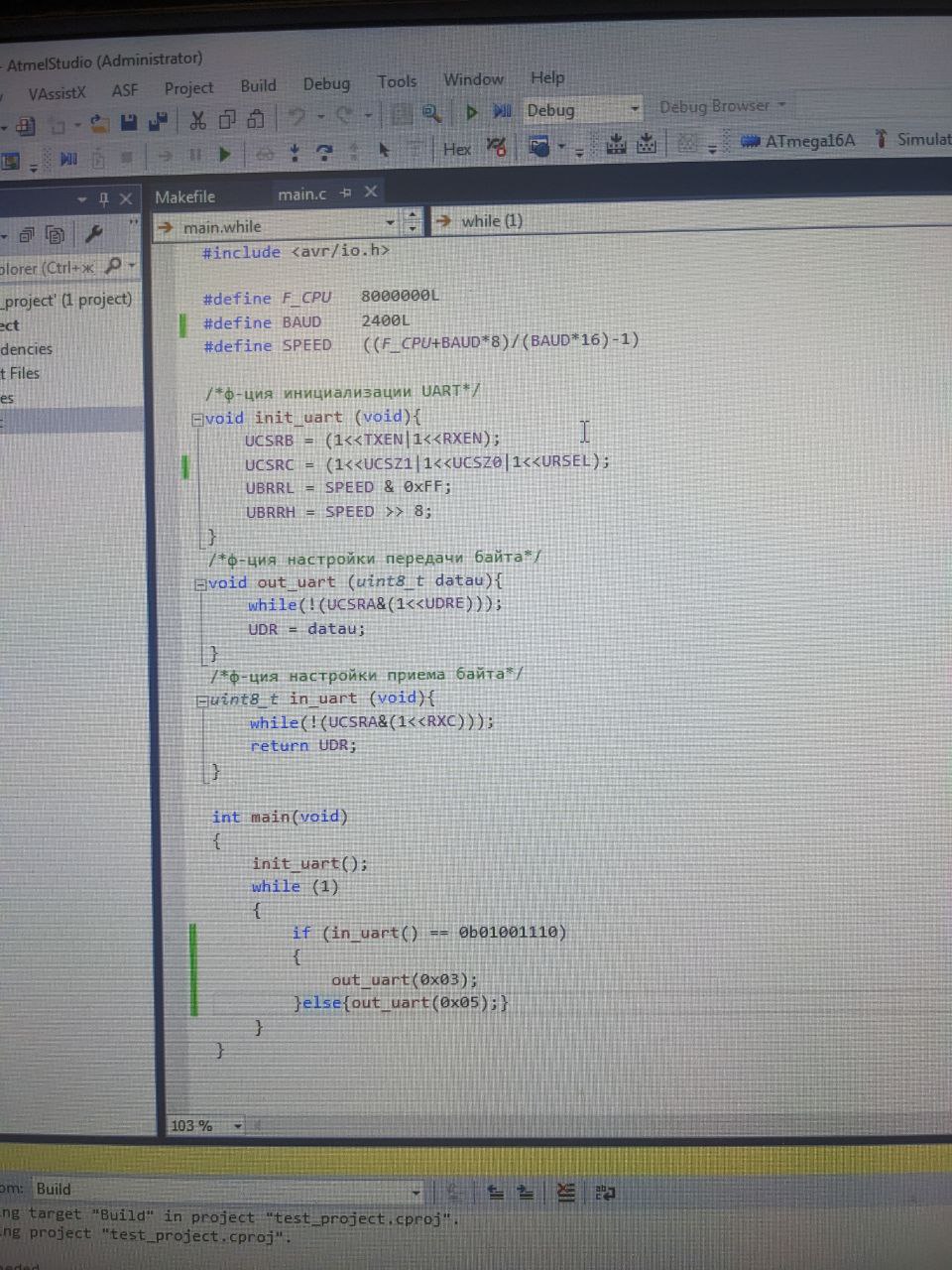Screen dimensions: 952x1270
Task: Open the Tools menu
Action: 397,81
